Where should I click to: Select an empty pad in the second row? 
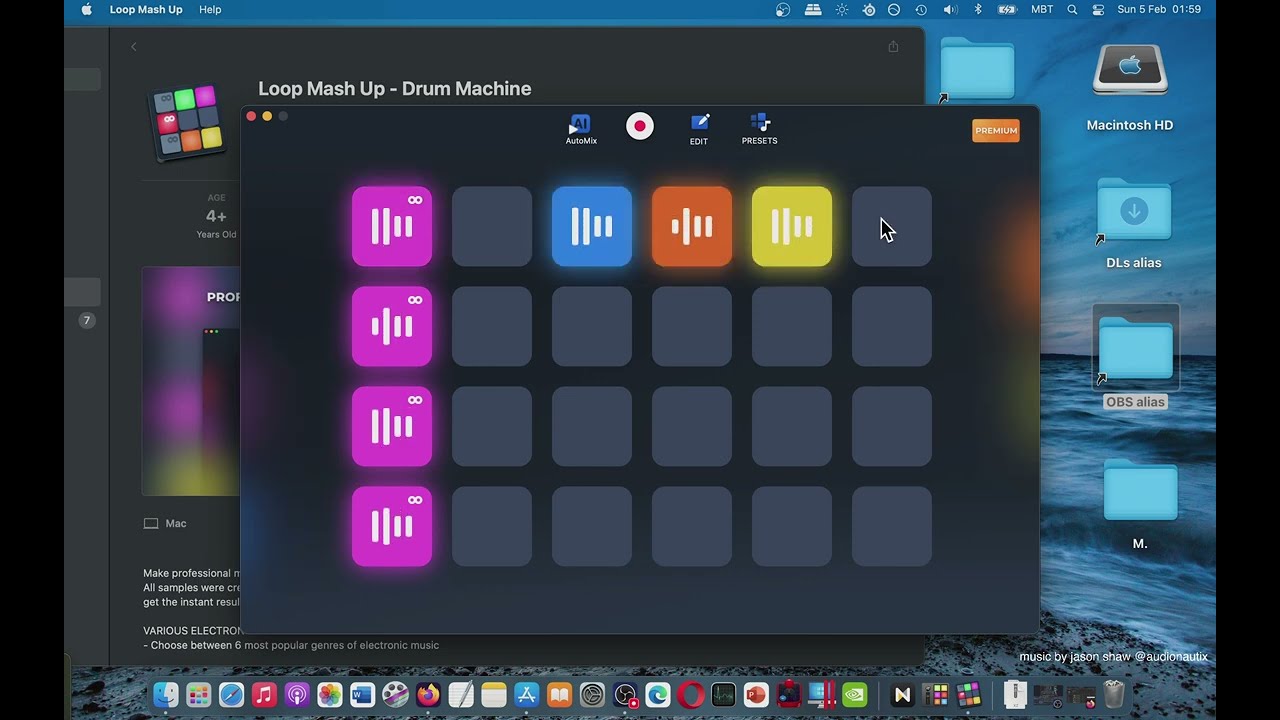[491, 326]
